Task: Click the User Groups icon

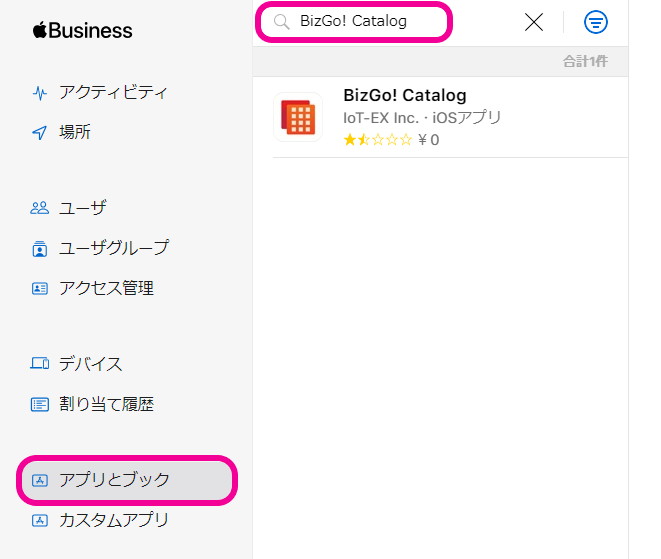Action: [40, 248]
